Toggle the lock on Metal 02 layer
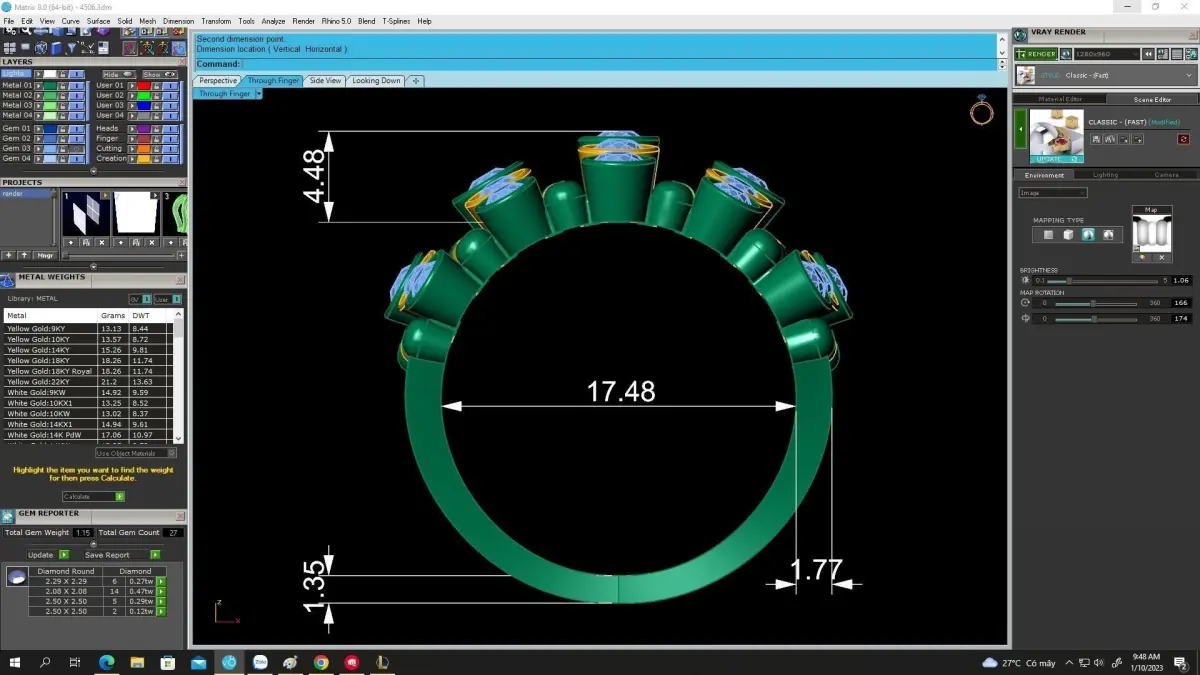This screenshot has height=675, width=1200. 64,95
